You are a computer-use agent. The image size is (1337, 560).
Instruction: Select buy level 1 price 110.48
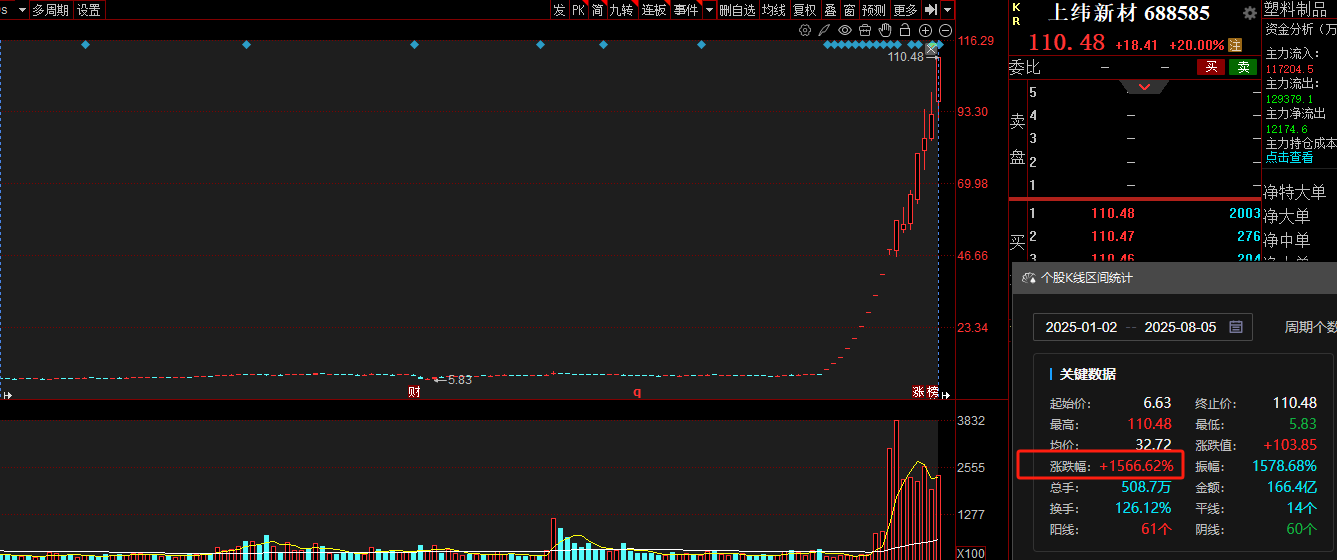(x=1113, y=213)
